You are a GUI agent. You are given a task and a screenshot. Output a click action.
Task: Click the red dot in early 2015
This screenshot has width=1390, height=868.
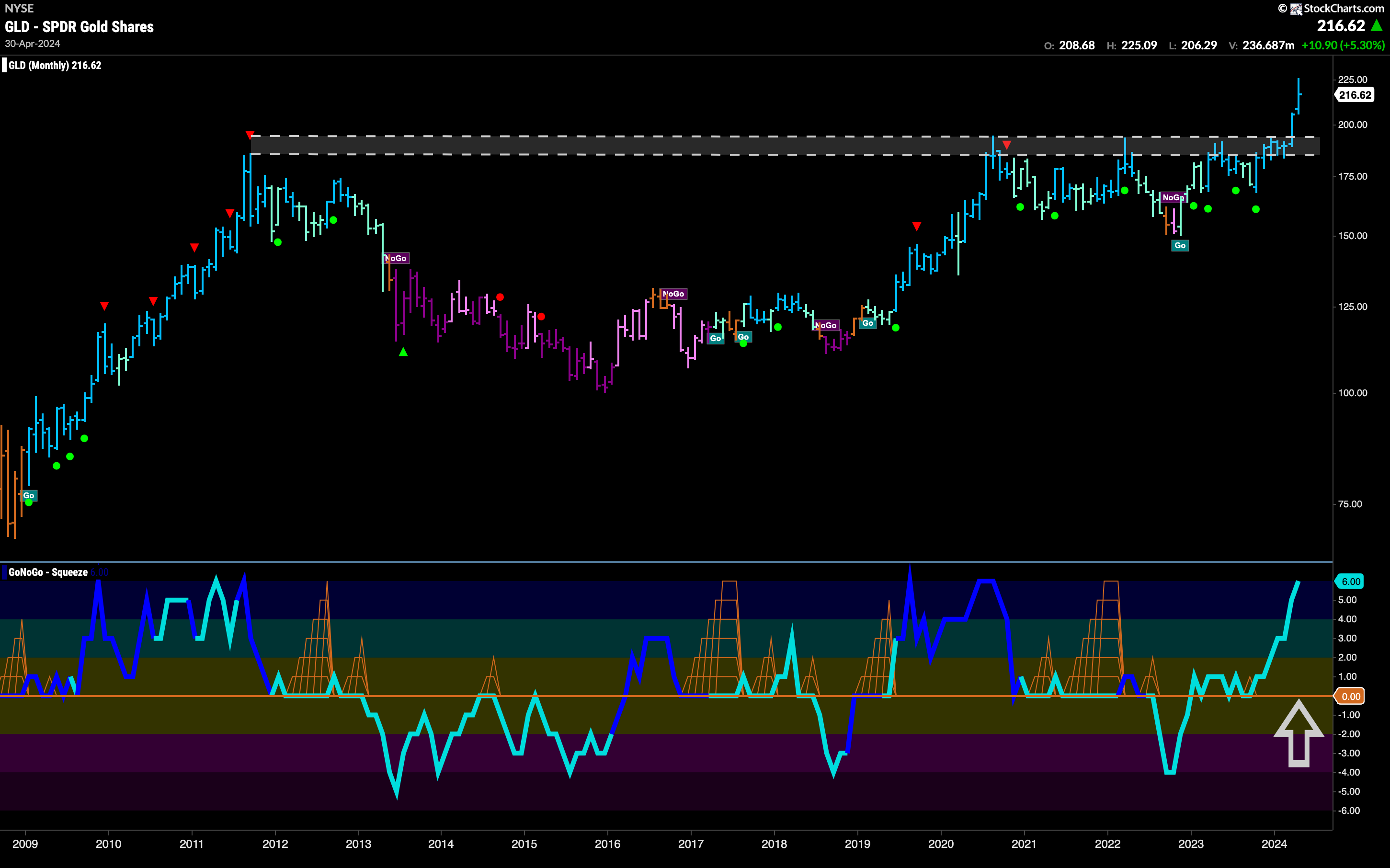pyautogui.click(x=541, y=316)
